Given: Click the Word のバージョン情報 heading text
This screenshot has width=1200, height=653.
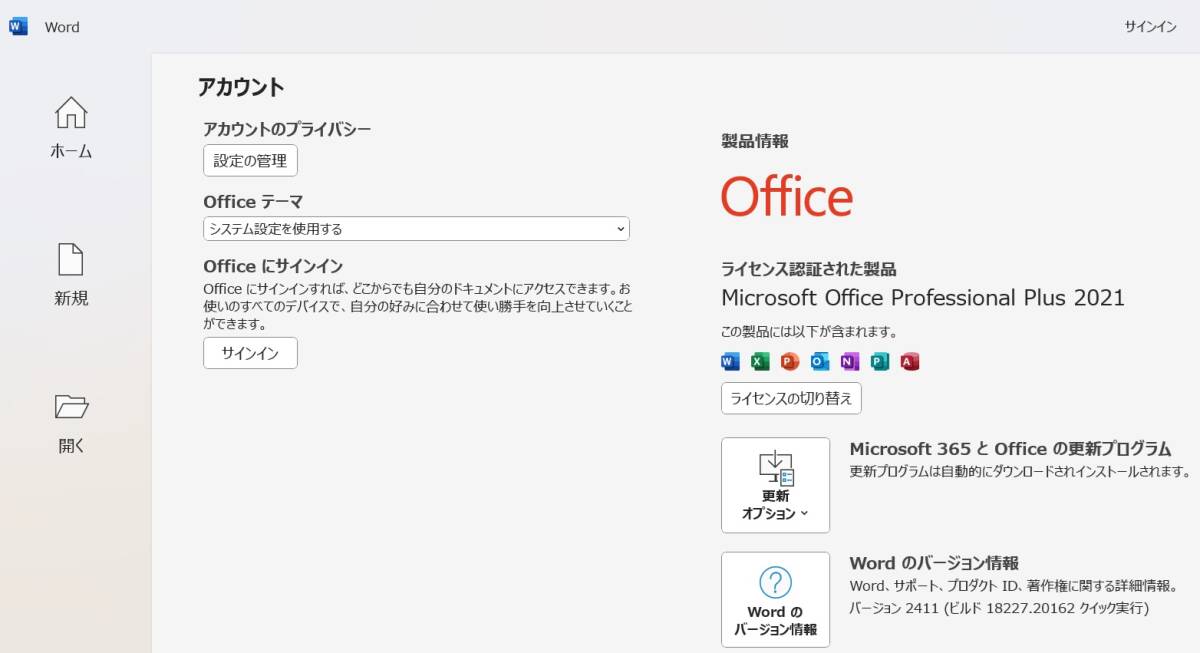Looking at the screenshot, I should point(934,563).
